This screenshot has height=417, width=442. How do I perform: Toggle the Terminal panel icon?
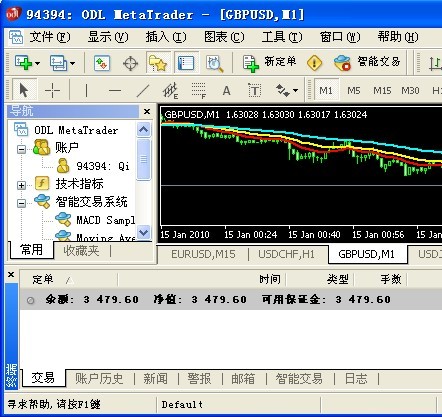click(186, 63)
